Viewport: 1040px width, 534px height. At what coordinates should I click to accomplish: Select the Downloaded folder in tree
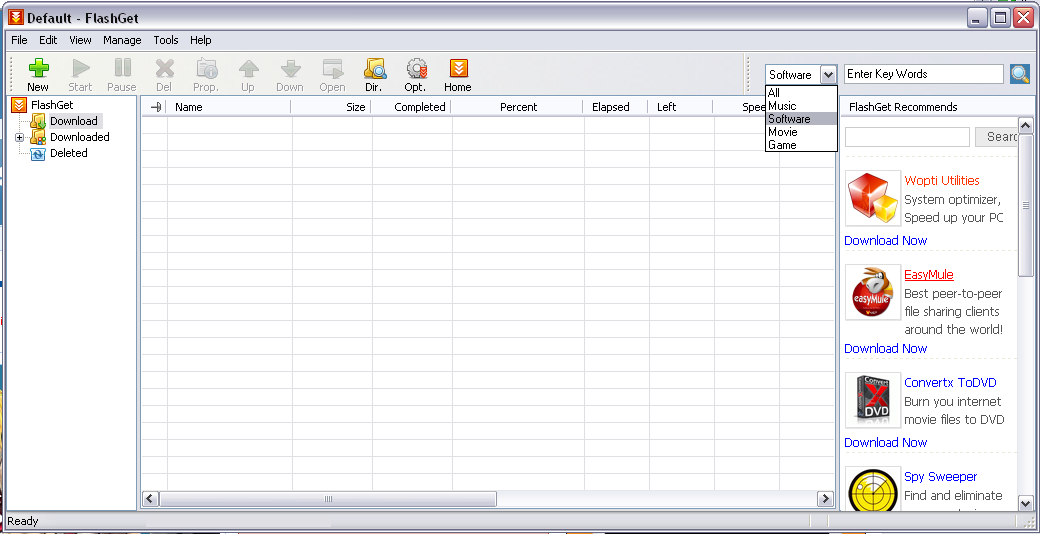tap(80, 137)
